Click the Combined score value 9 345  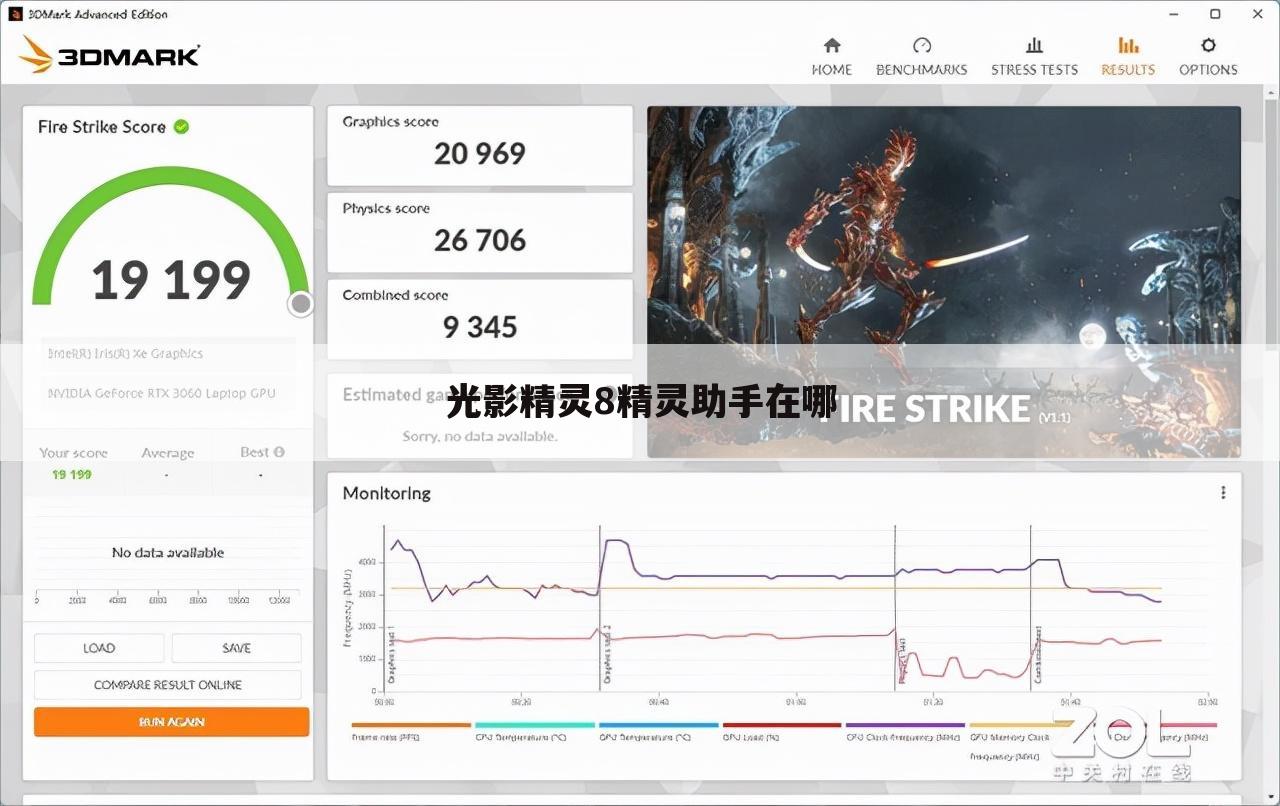coord(480,327)
